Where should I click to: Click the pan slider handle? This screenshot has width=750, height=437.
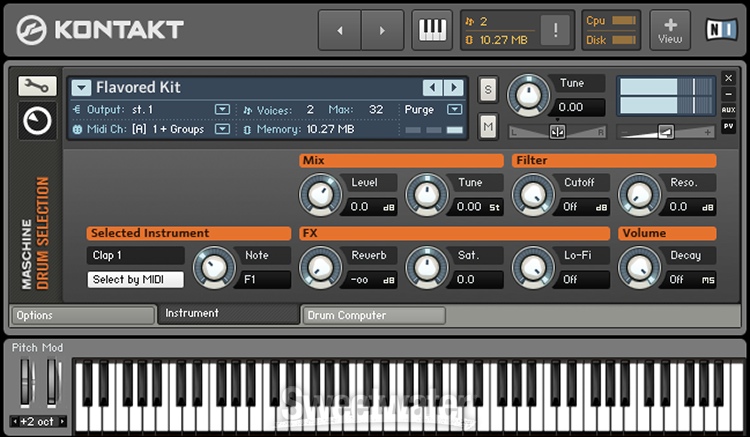coord(557,131)
